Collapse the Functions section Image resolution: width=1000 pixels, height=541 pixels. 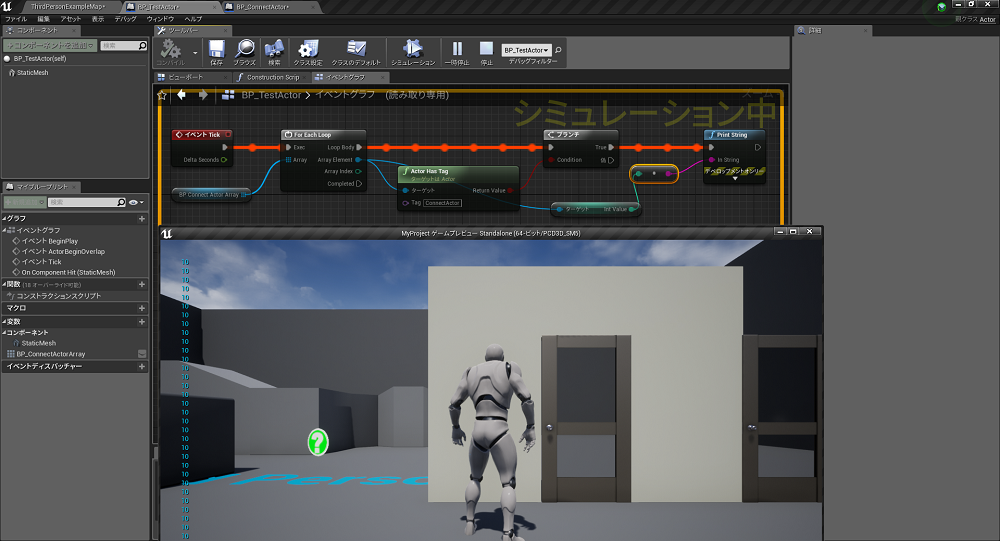(4, 285)
